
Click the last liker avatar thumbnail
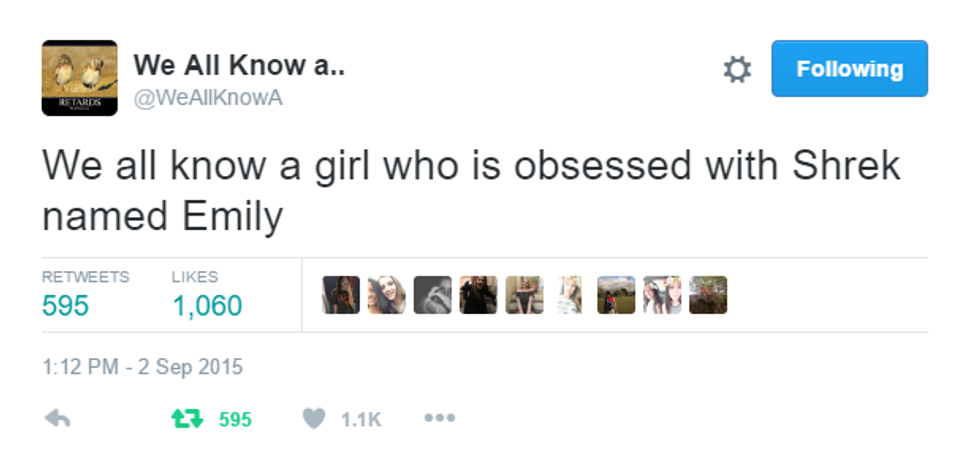coord(708,295)
